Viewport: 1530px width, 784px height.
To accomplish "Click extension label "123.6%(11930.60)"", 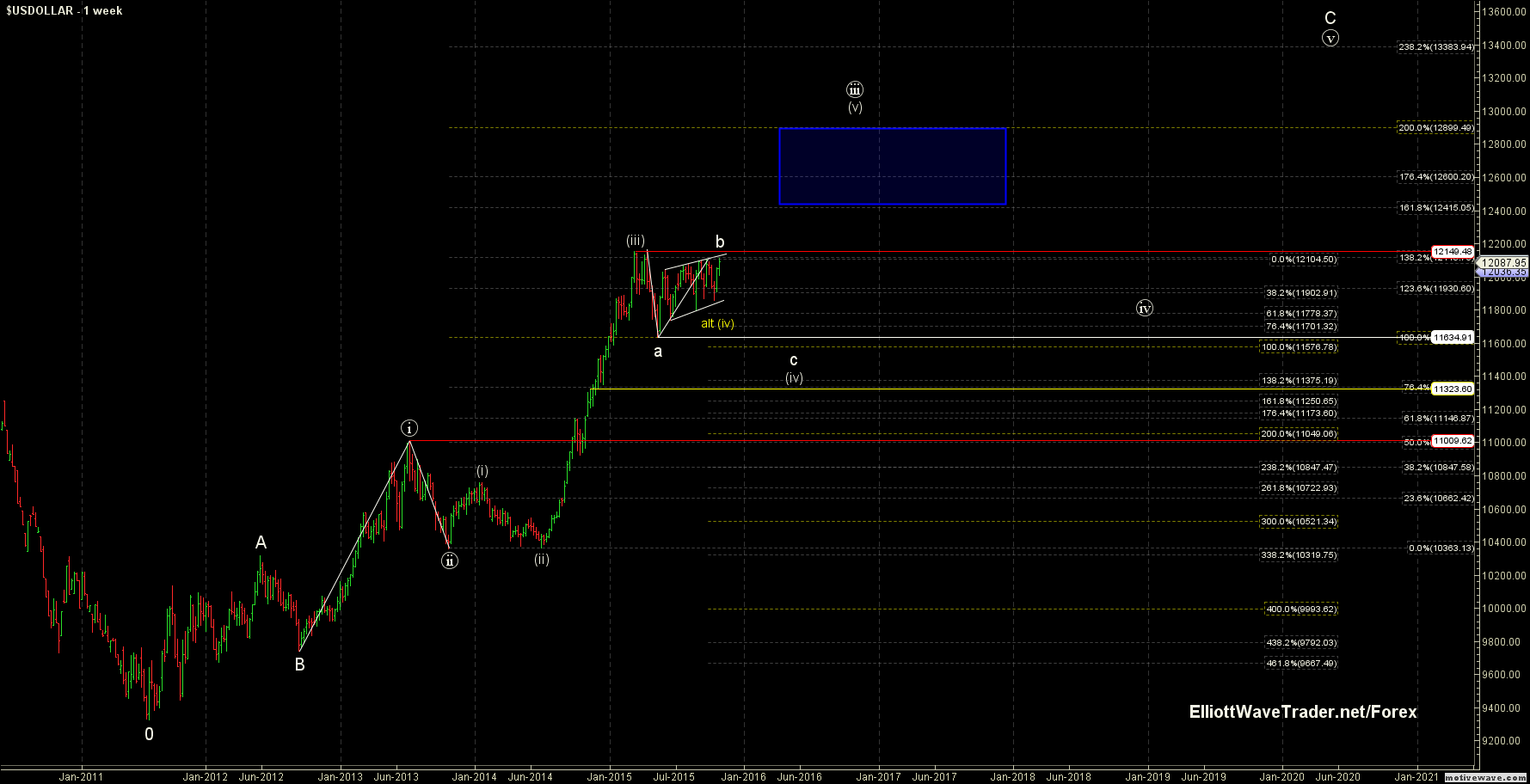I will 1435,289.
